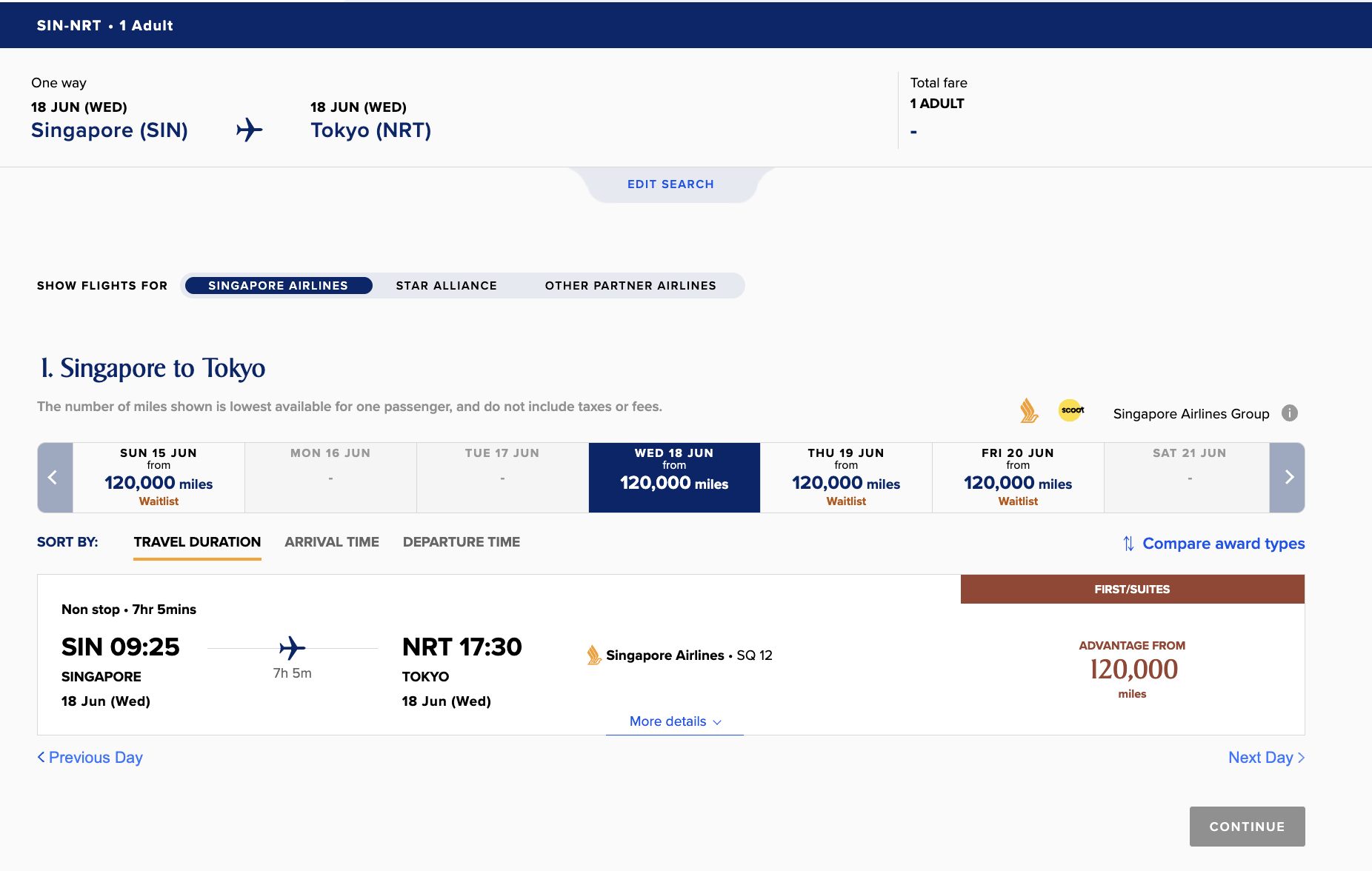Click the Singapore Airlines Group info icon

point(1290,413)
